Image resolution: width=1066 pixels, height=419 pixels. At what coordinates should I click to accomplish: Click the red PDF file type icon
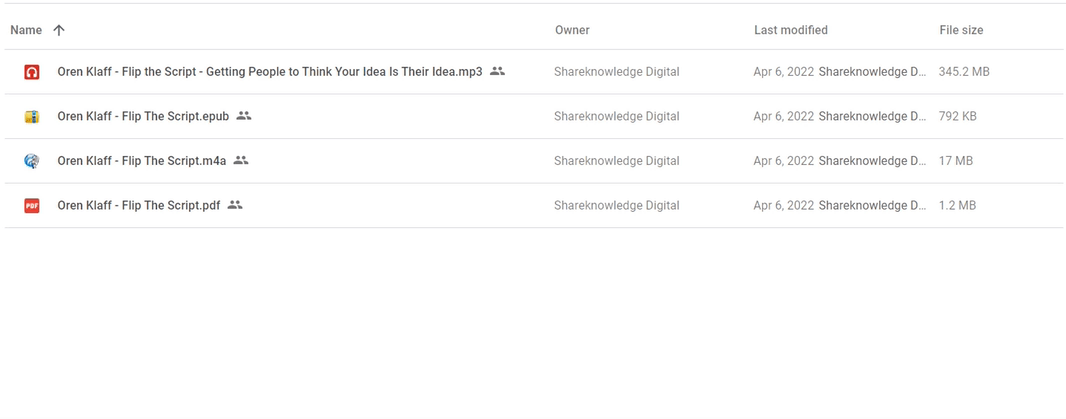click(x=32, y=206)
